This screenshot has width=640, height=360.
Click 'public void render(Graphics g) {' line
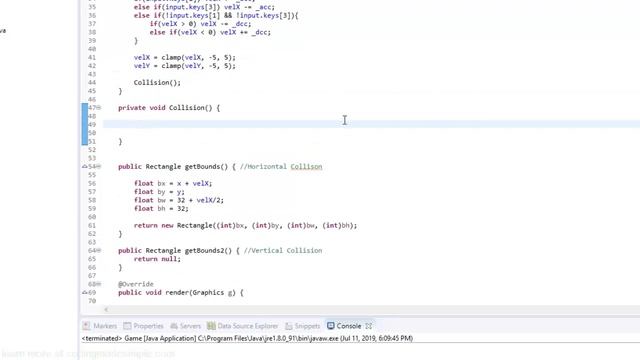click(181, 293)
